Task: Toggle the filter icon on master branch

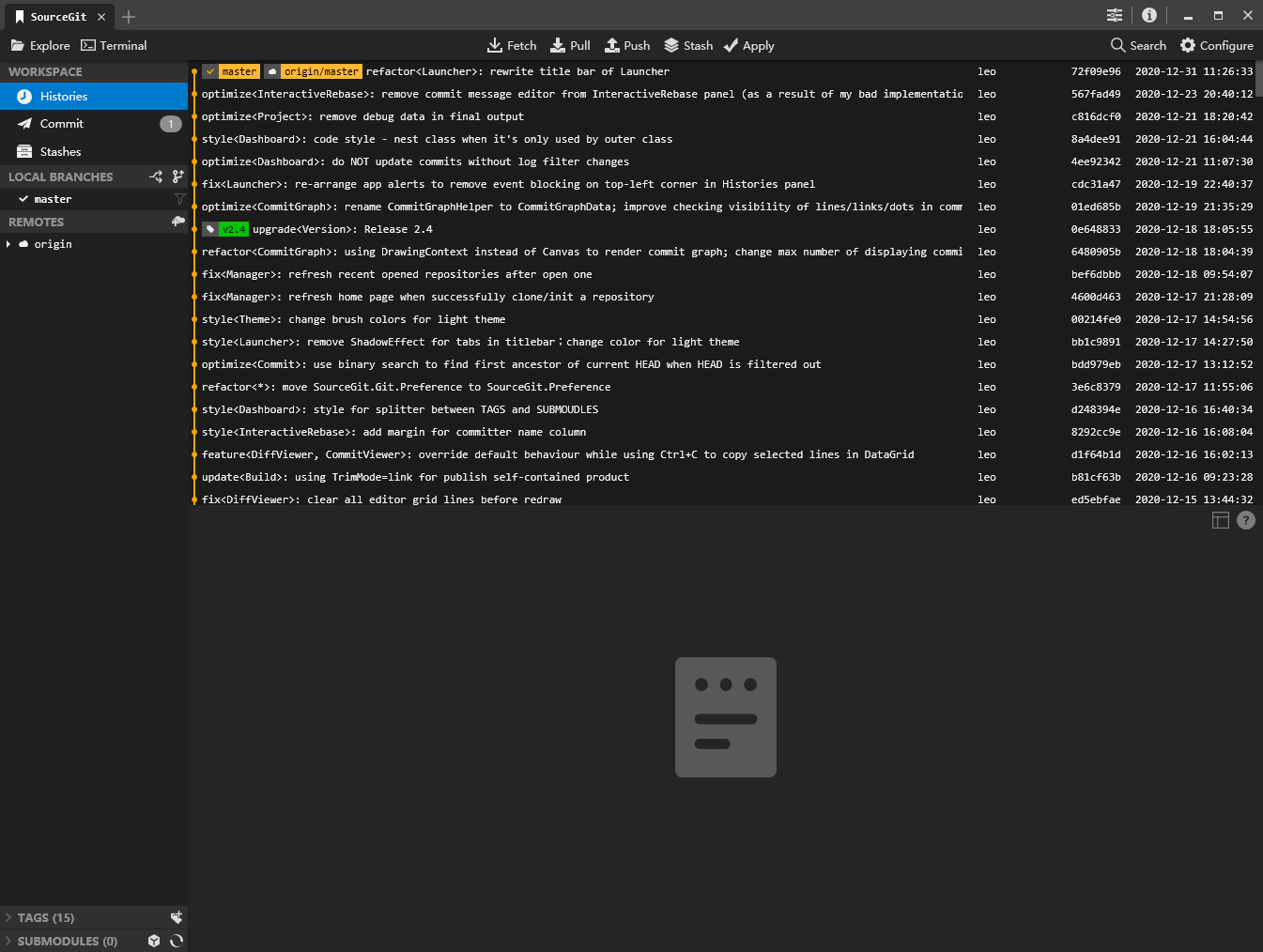Action: (x=179, y=199)
